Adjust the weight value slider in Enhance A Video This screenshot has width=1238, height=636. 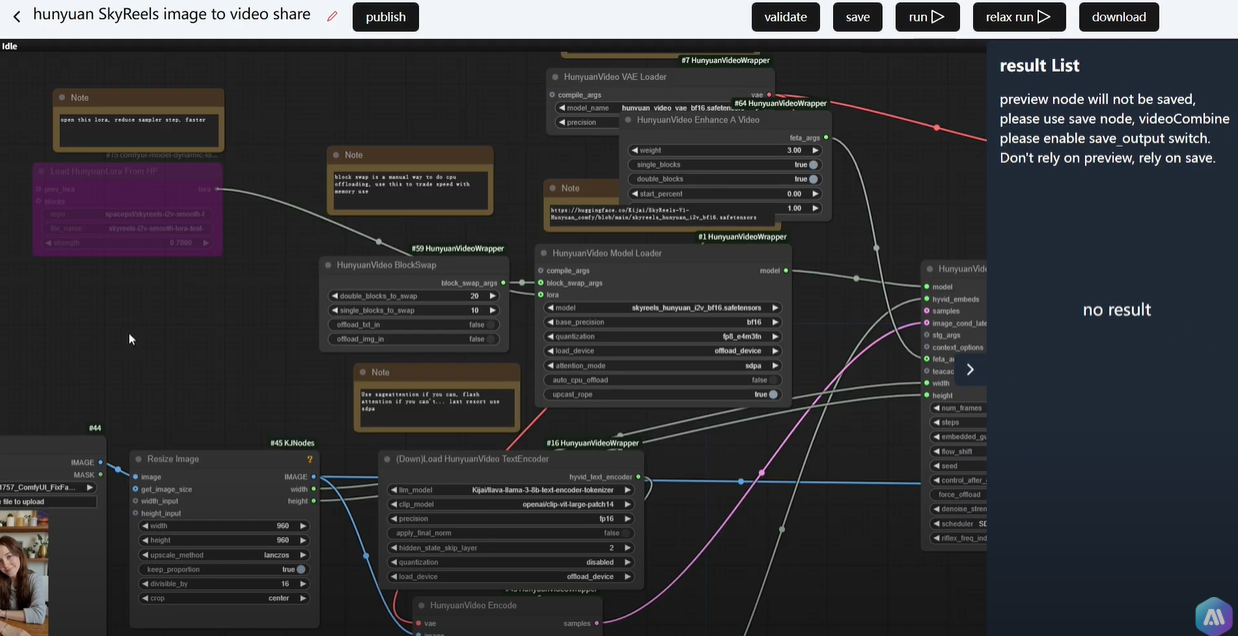(x=724, y=150)
